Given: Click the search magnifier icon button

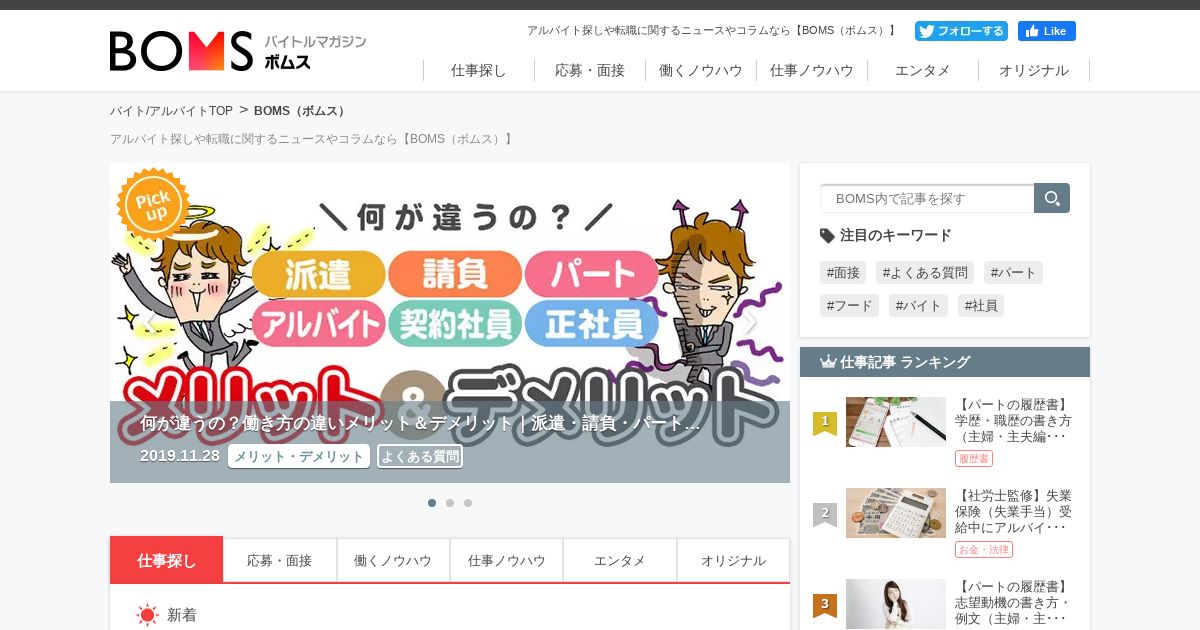Looking at the screenshot, I should click(1052, 198).
